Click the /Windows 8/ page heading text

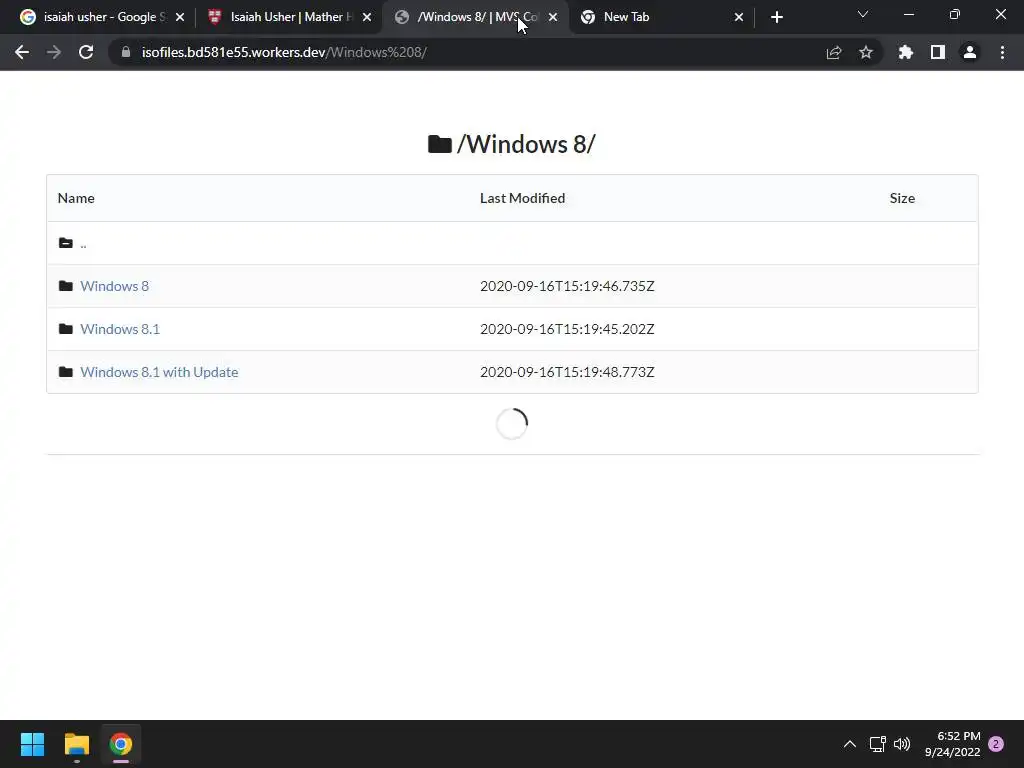coord(526,144)
